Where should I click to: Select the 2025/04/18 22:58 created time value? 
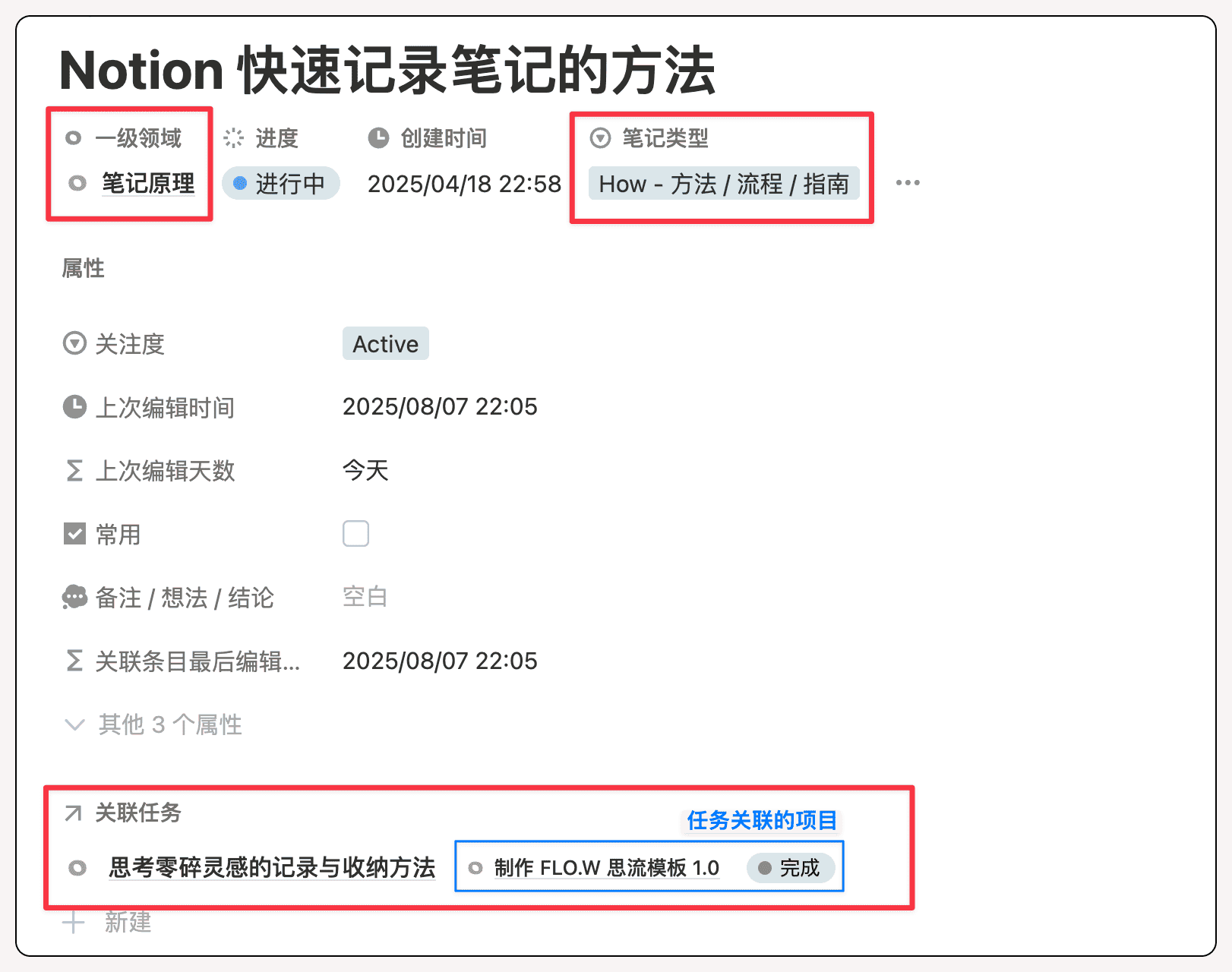point(464,184)
